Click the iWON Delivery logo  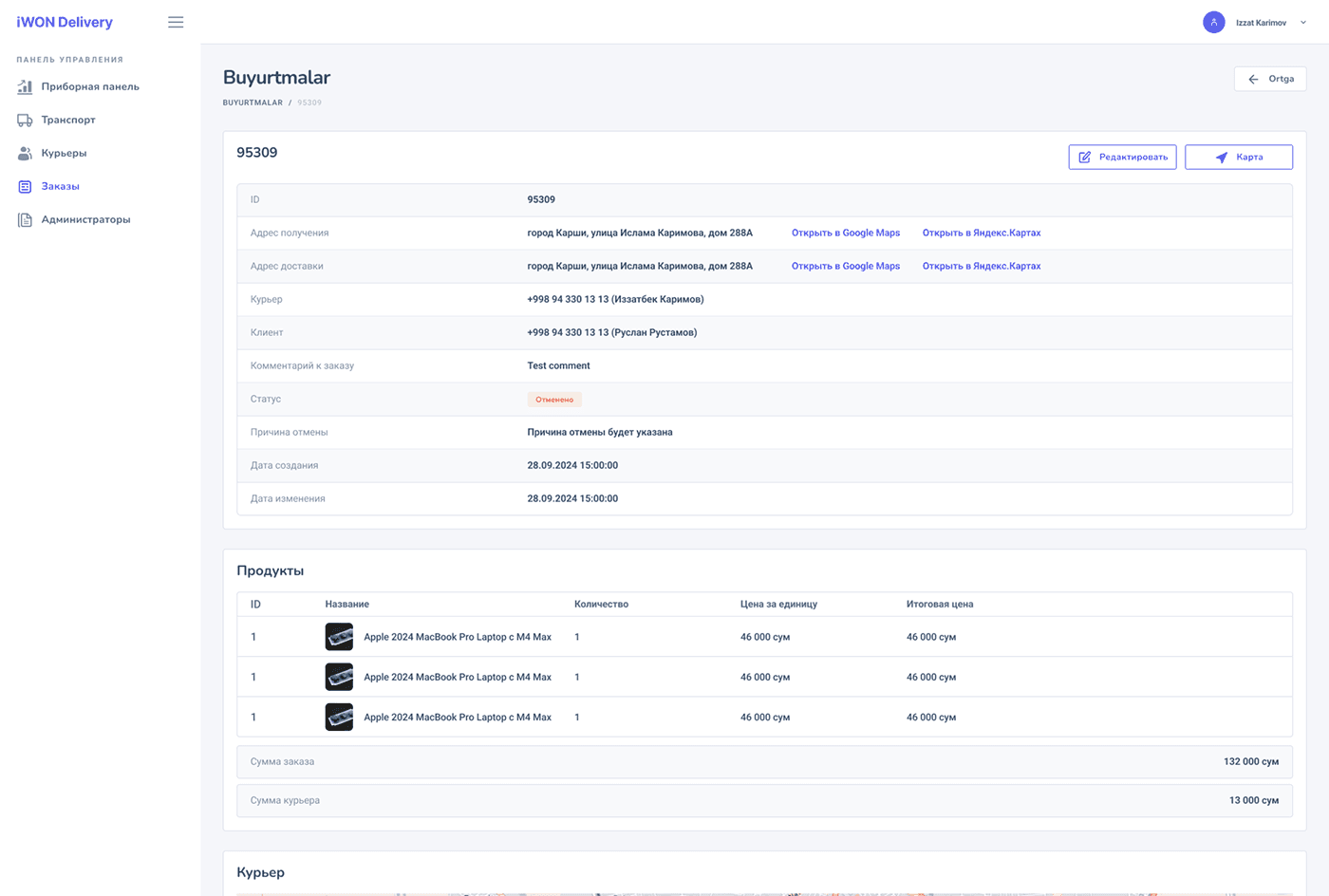point(63,22)
